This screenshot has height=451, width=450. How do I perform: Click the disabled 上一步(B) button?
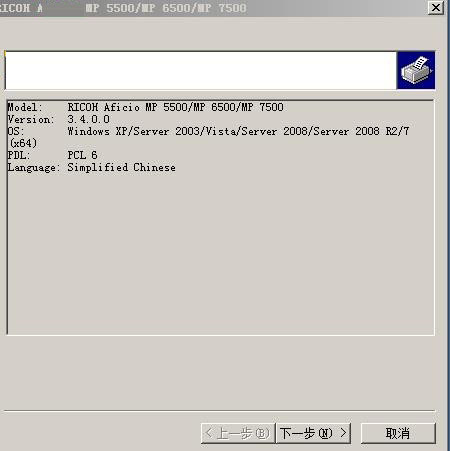[238, 433]
